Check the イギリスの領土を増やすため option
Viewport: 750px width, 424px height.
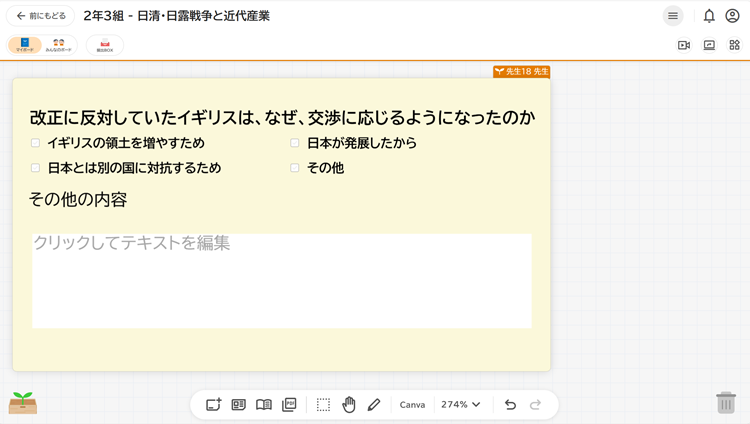point(36,143)
